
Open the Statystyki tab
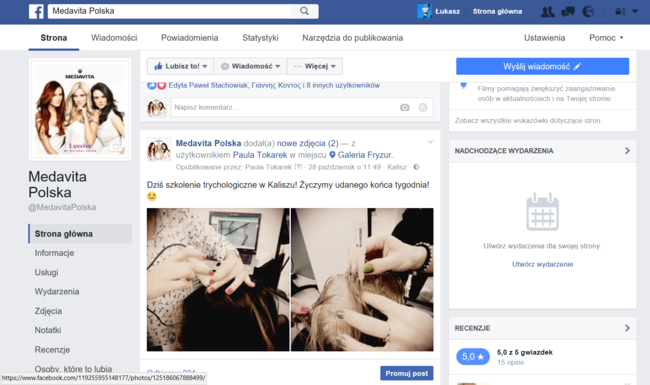[x=260, y=38]
